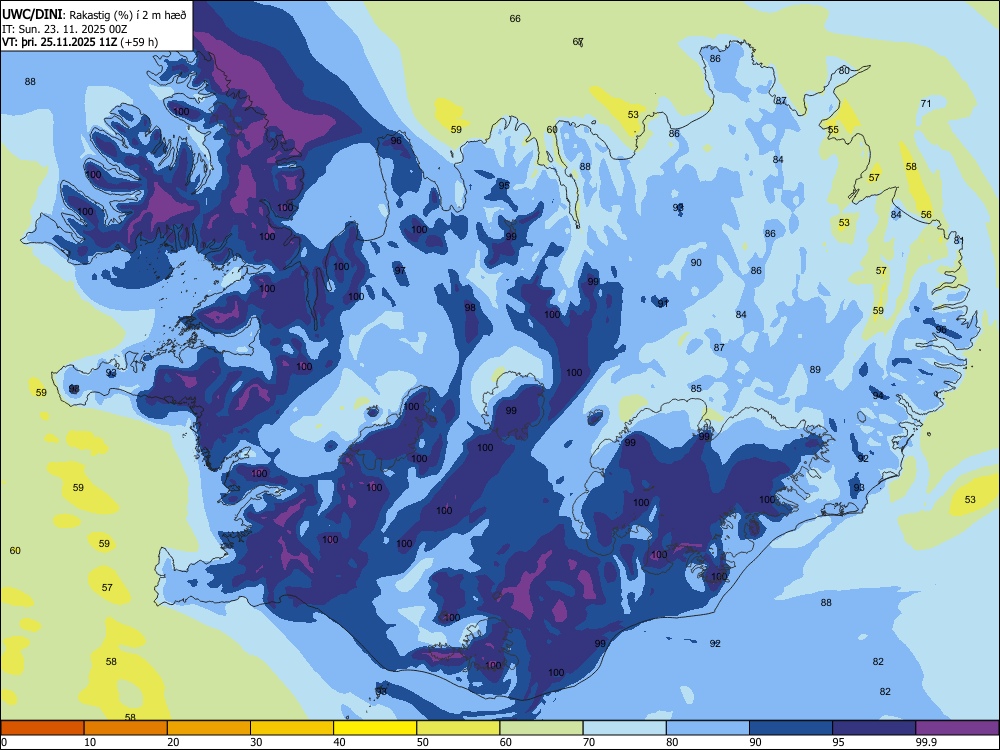Select the '50' tick label on the scale

pyautogui.click(x=422, y=742)
